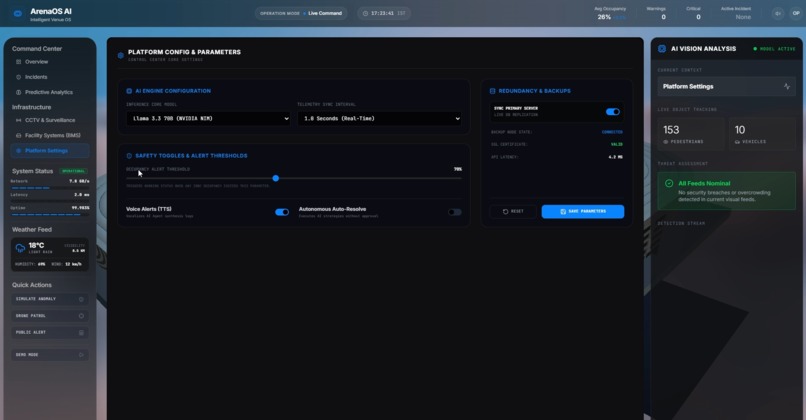Image resolution: width=806 pixels, height=420 pixels.
Task: Click the clock icon beside 17:23:41
Action: click(365, 13)
